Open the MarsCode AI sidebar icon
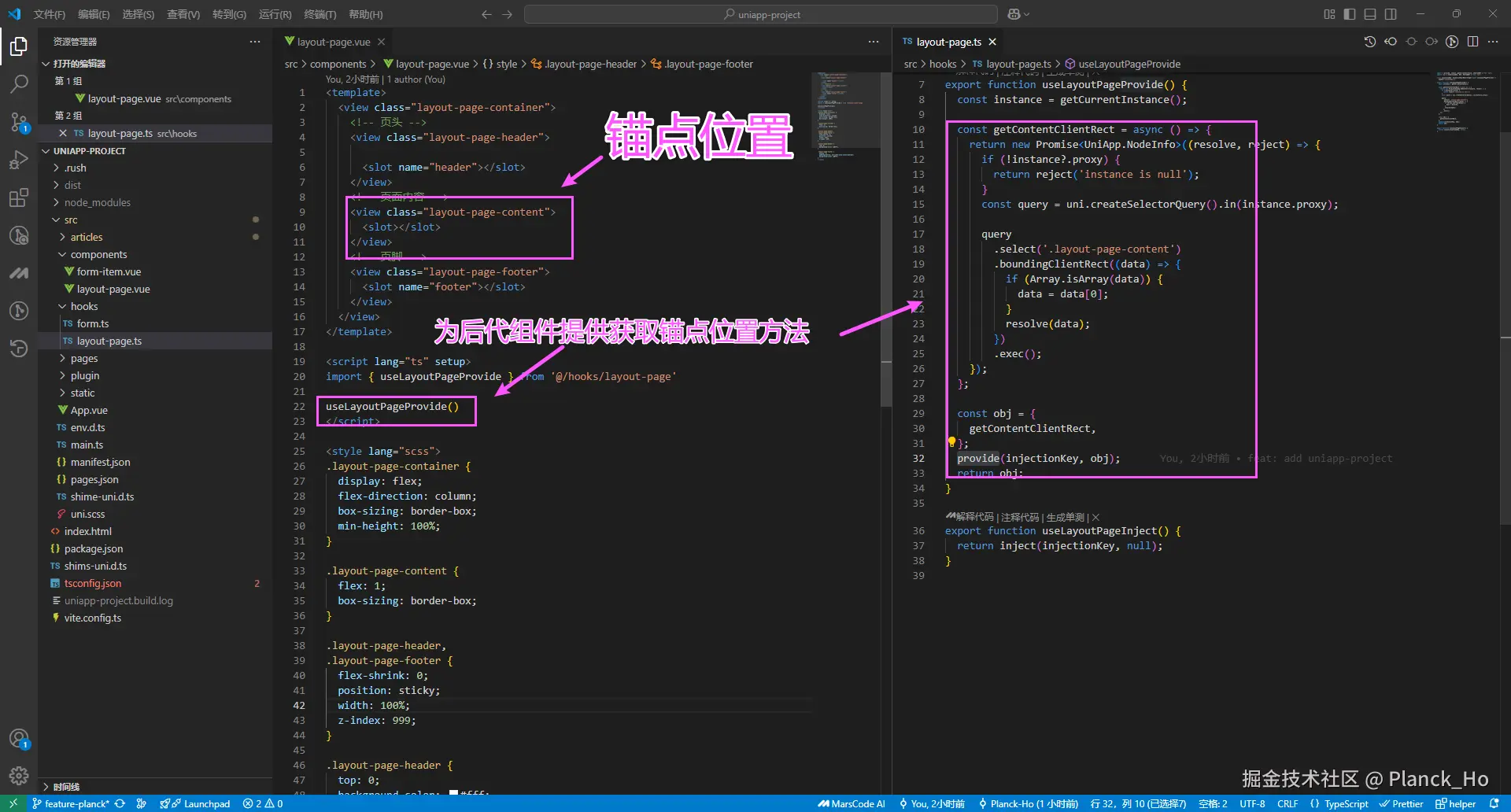 tap(19, 273)
